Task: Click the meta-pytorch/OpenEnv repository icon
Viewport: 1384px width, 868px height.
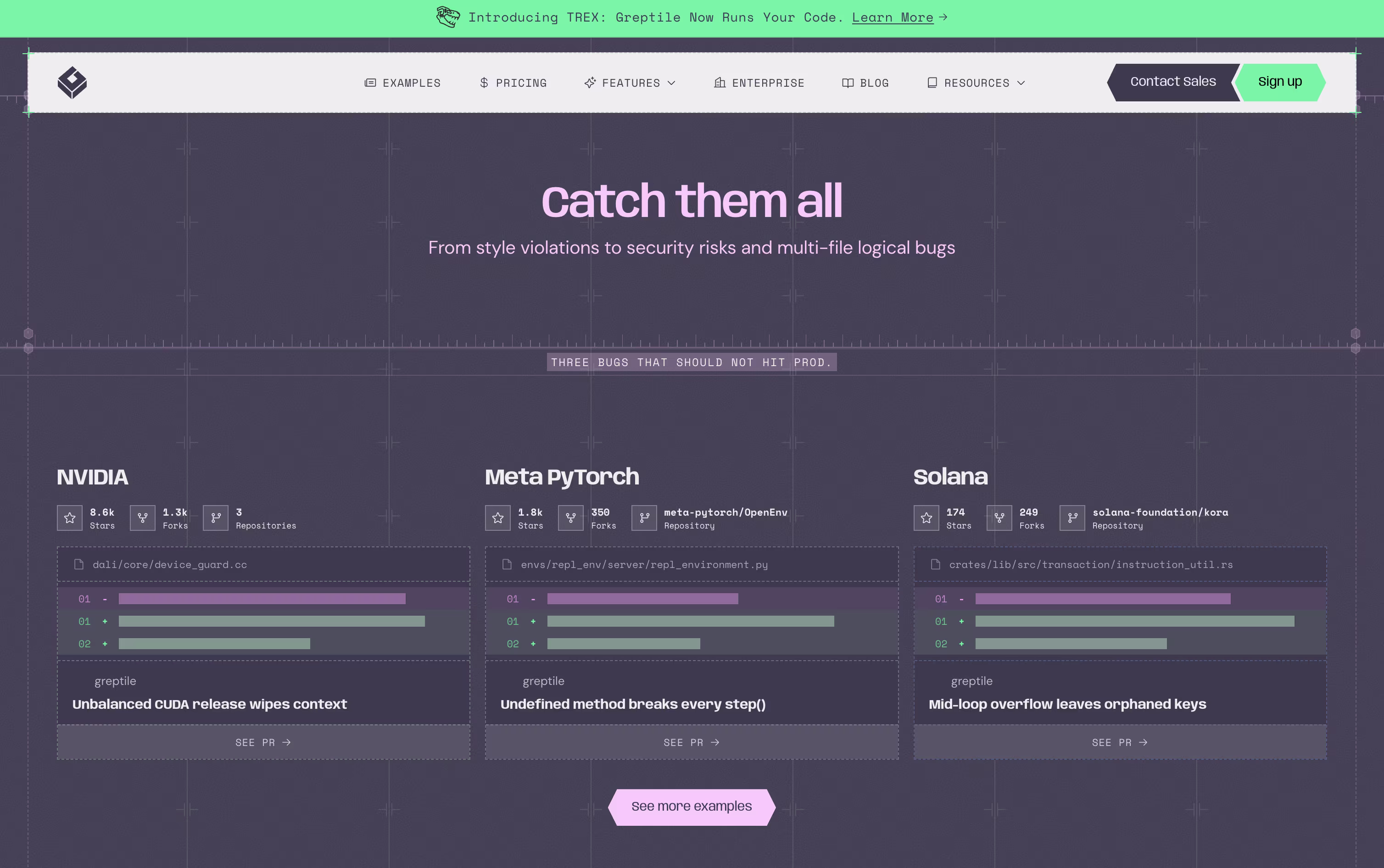Action: pyautogui.click(x=644, y=518)
